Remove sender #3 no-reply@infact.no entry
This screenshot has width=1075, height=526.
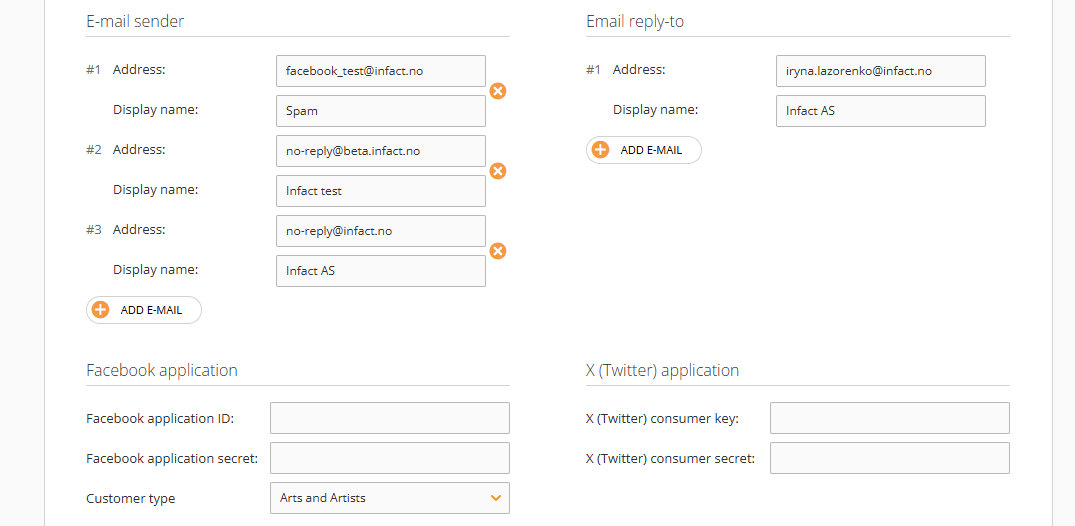coord(498,251)
